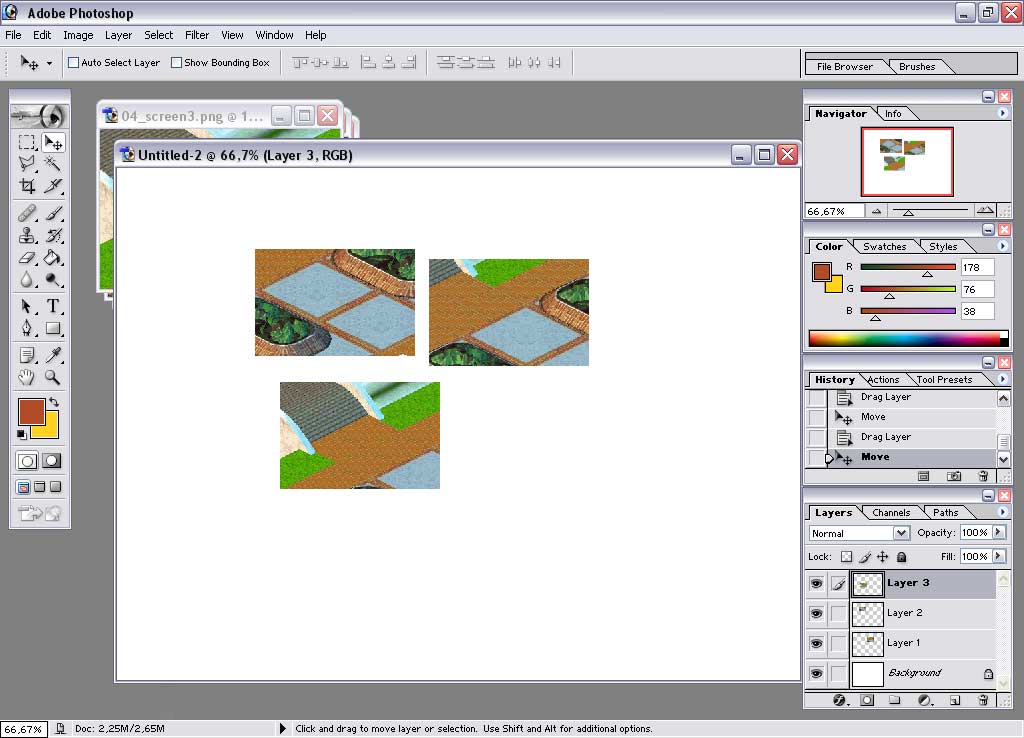Open the Image menu
The height and width of the screenshot is (738, 1024).
(x=78, y=35)
